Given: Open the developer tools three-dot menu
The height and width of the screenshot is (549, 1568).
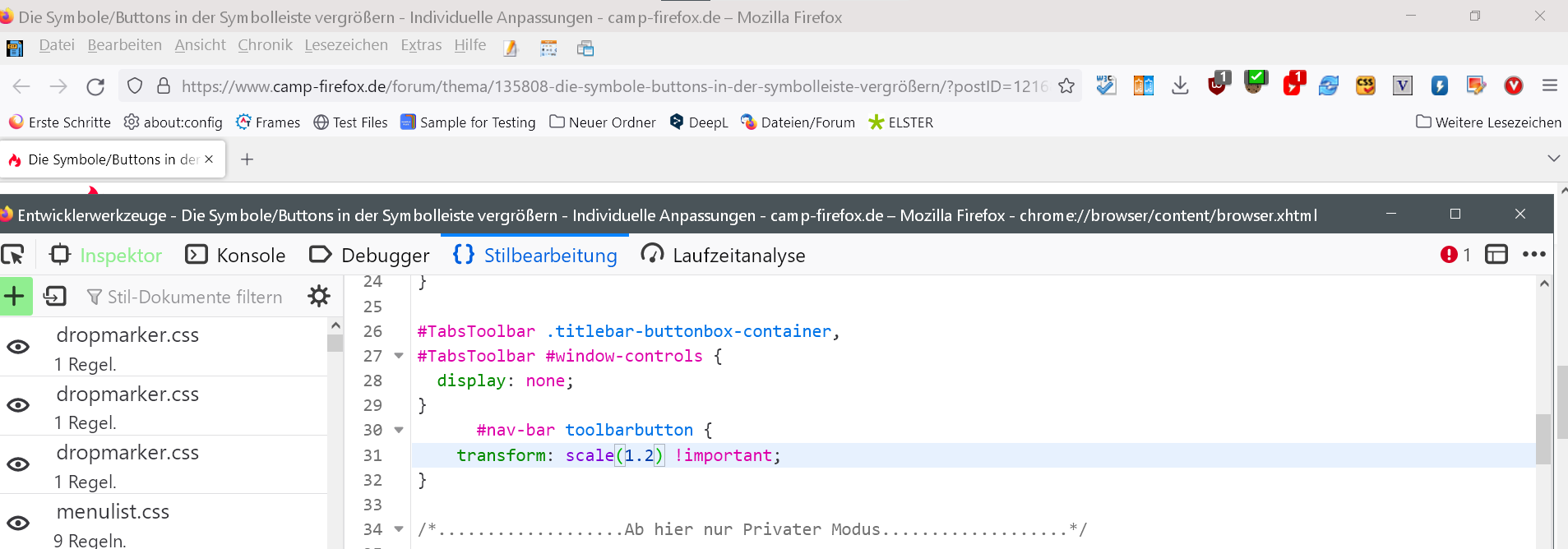Looking at the screenshot, I should point(1533,255).
